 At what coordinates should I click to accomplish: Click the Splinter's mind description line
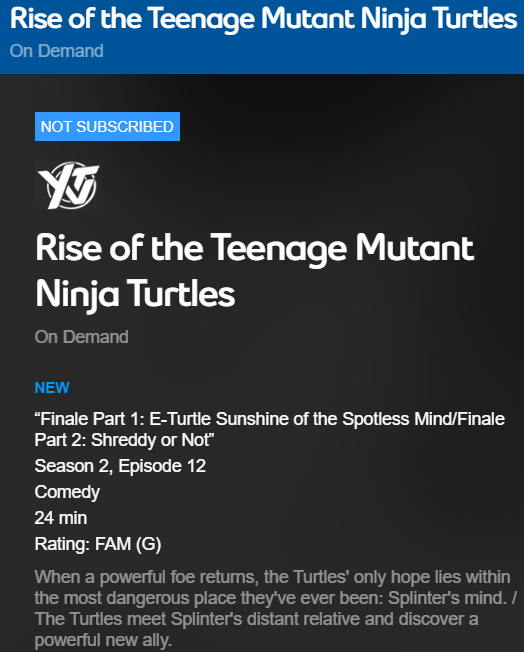pos(275,598)
